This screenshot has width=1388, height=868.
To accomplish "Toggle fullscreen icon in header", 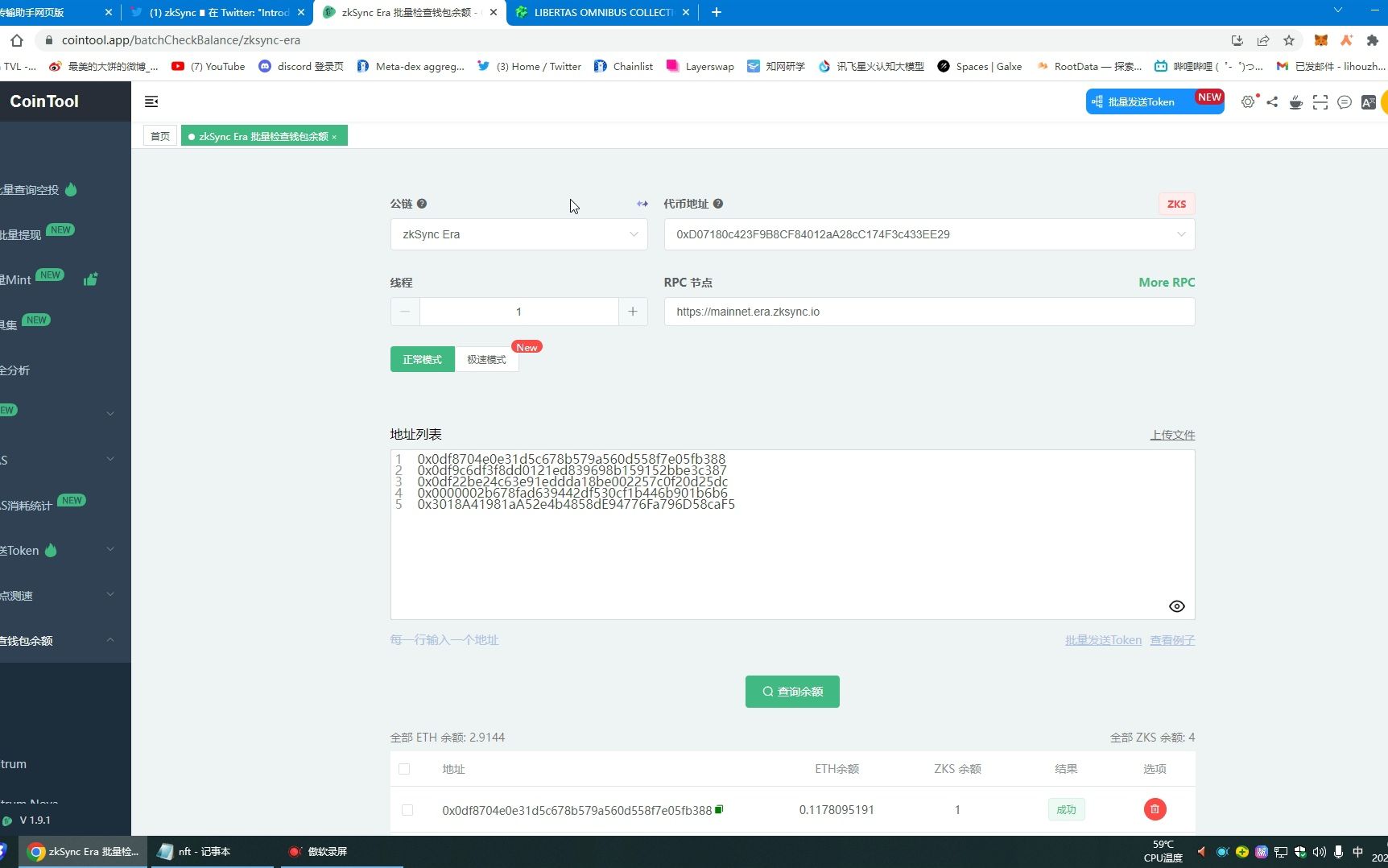I will 1320,101.
